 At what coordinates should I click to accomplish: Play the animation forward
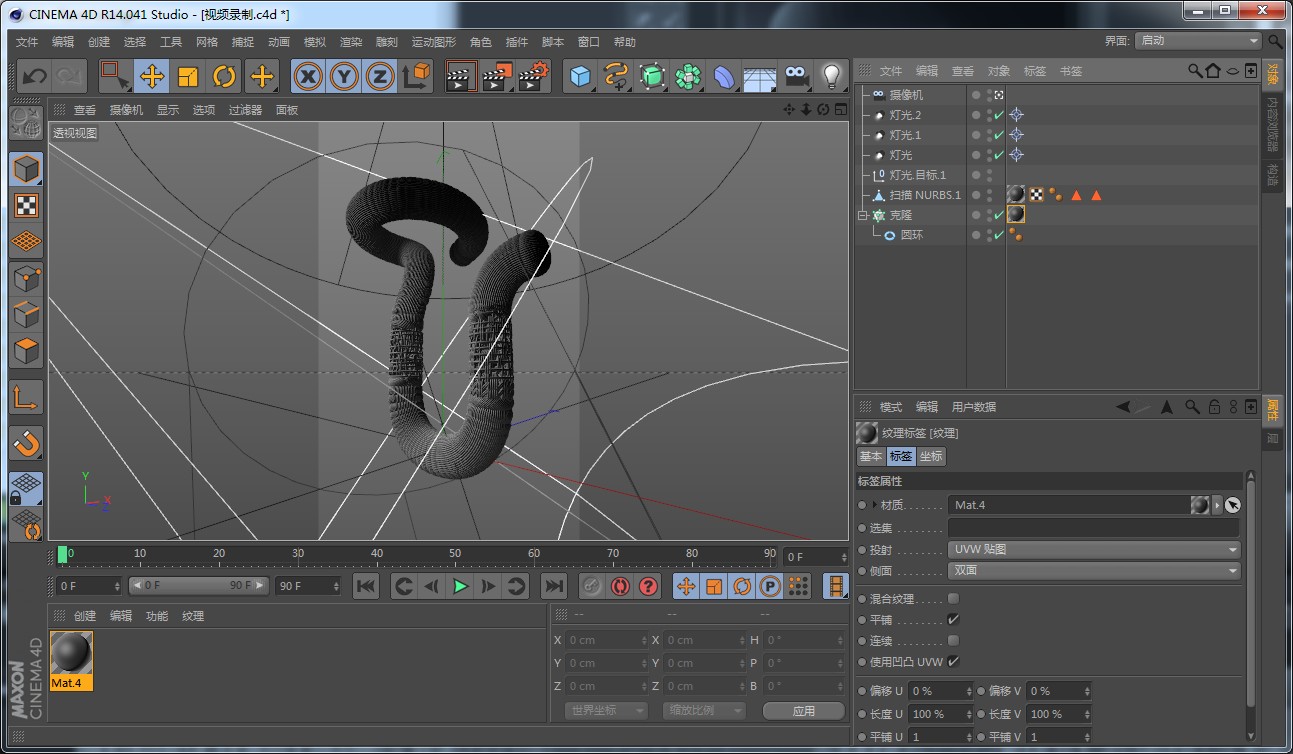[x=460, y=586]
